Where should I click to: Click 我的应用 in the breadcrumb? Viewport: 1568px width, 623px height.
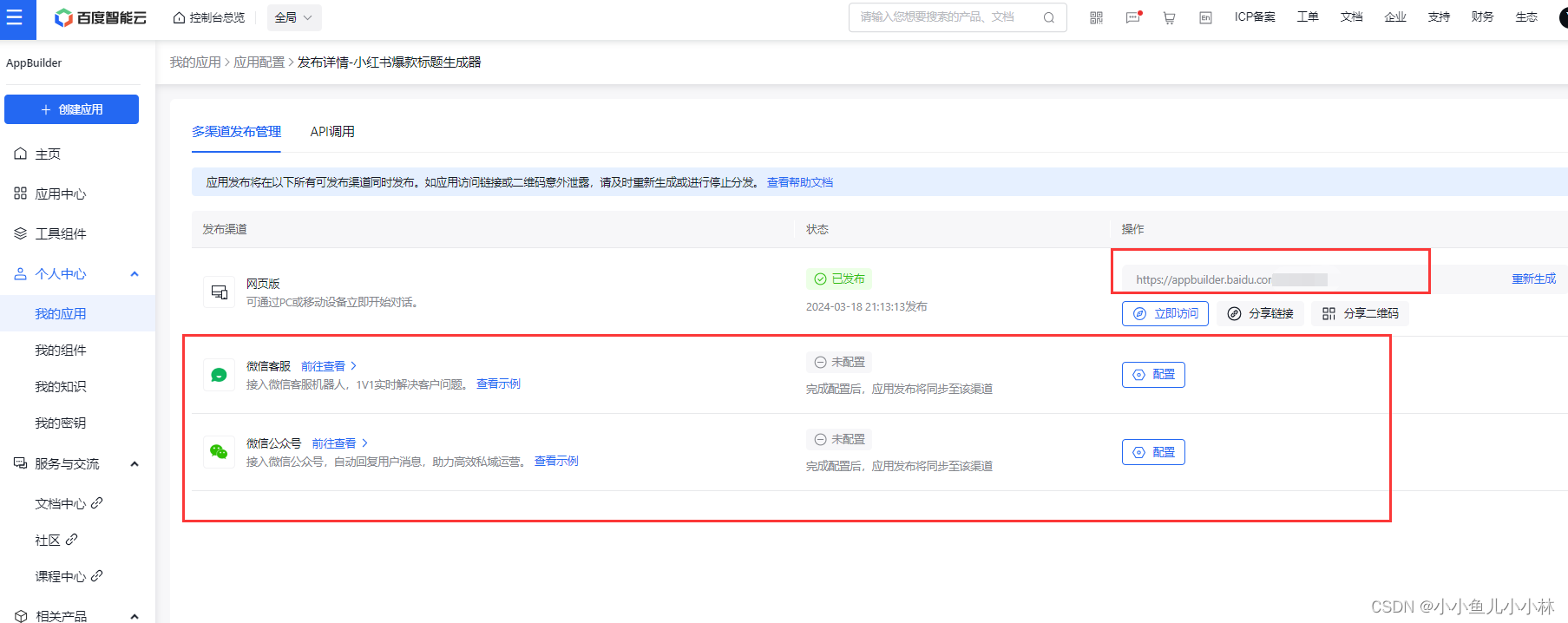point(195,62)
